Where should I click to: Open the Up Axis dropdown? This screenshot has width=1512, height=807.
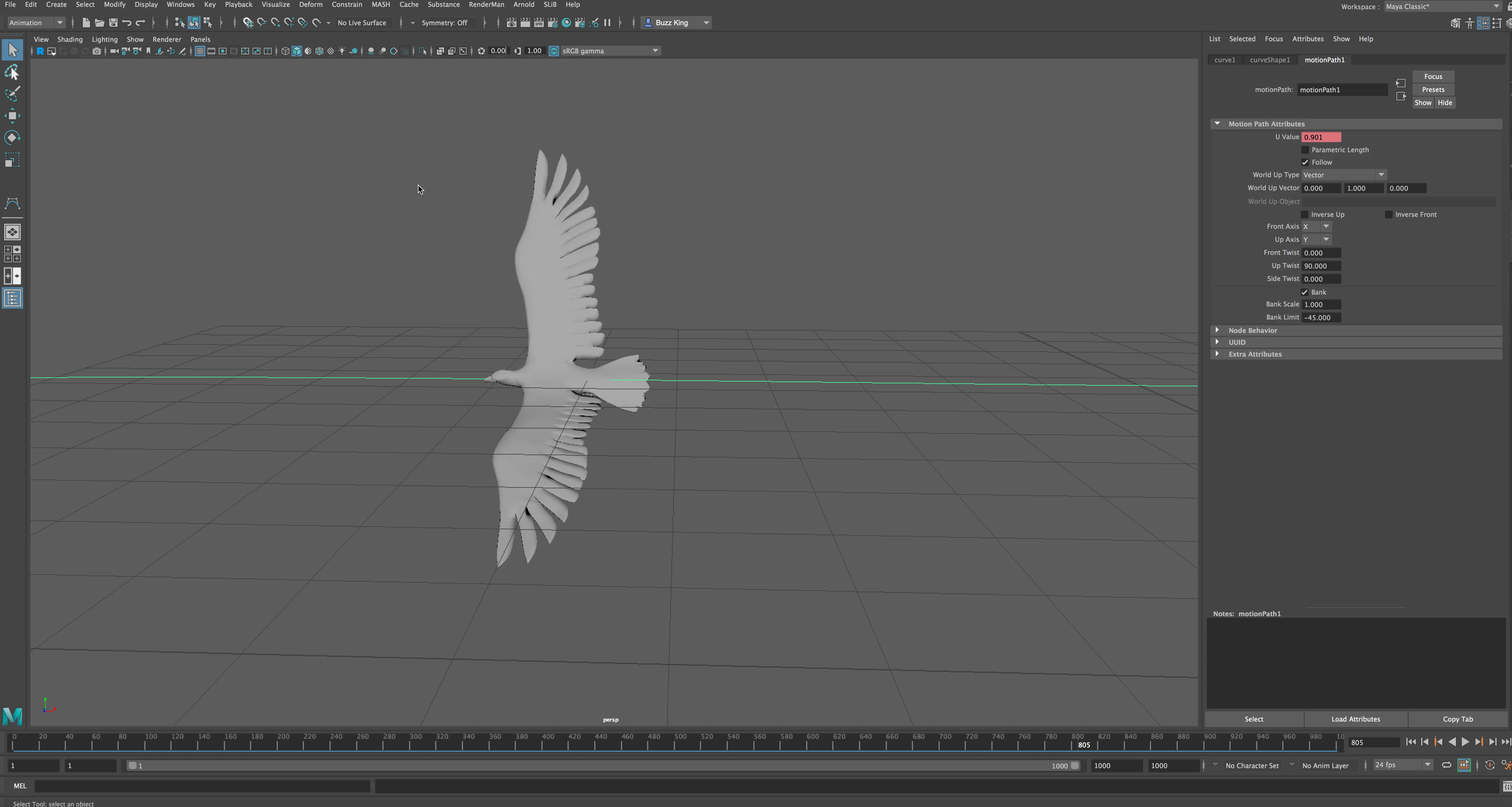(1316, 239)
